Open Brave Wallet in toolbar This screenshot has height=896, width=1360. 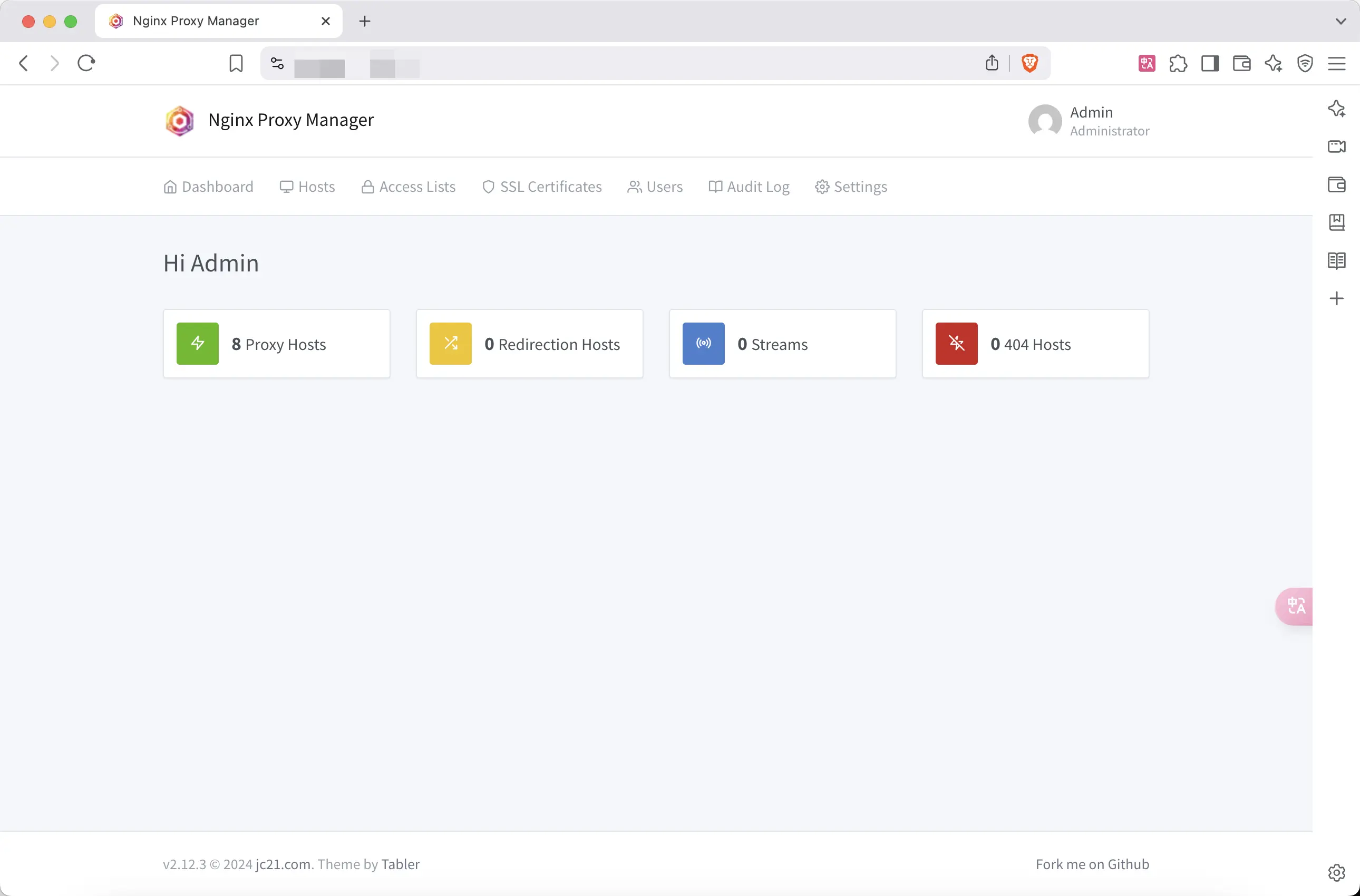1242,63
